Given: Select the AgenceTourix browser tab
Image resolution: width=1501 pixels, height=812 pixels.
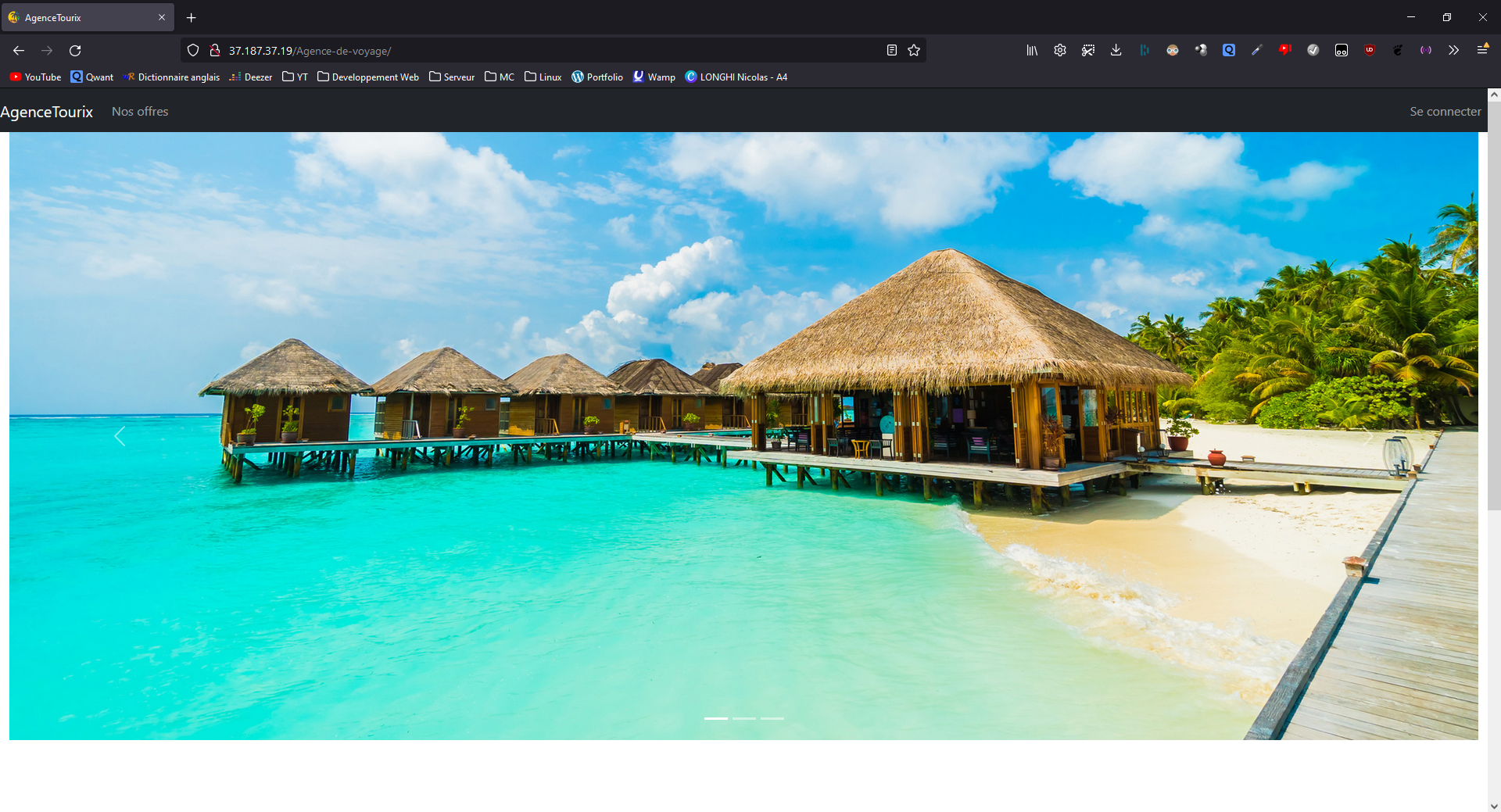Looking at the screenshot, I should coord(78,17).
